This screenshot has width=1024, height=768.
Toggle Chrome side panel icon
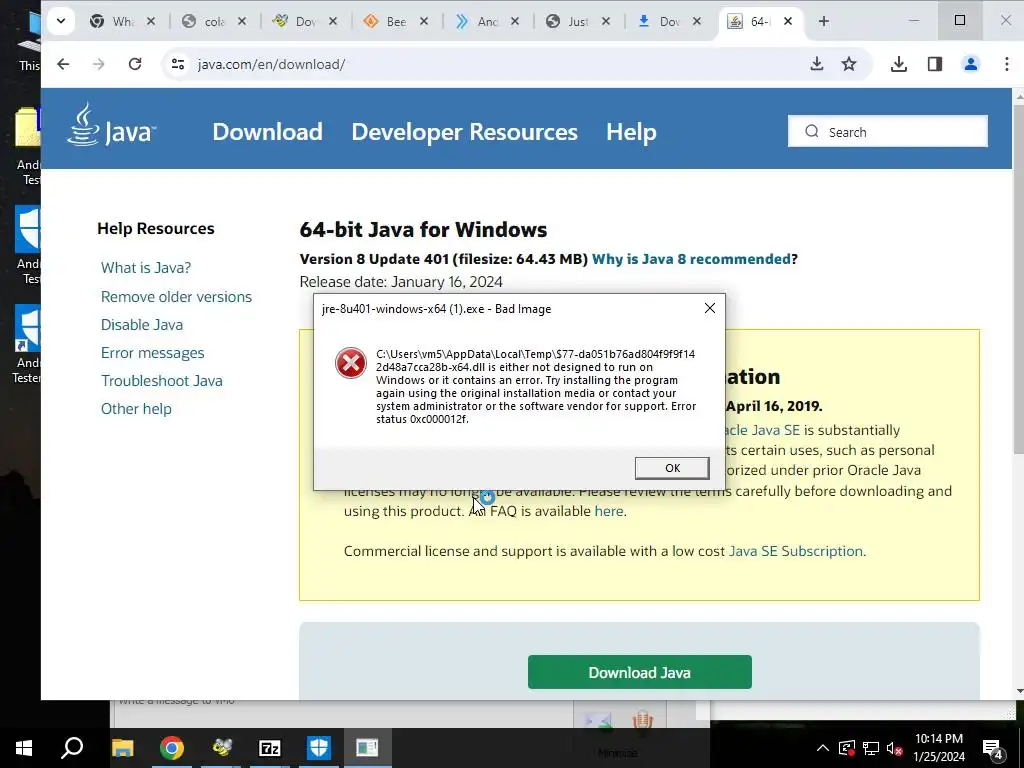tap(935, 64)
